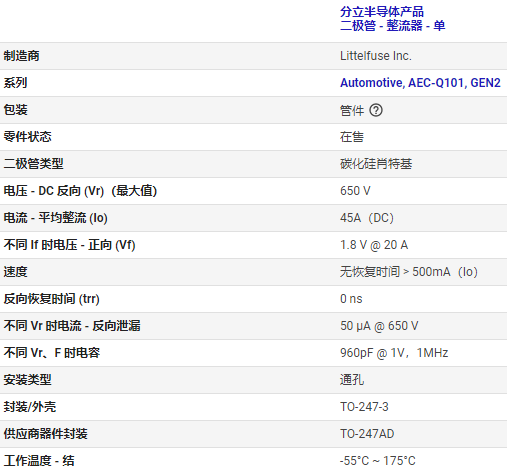This screenshot has height=473, width=507.
Task: Open the 二极管 - 整流器 - 单 link
Action: 392,26
